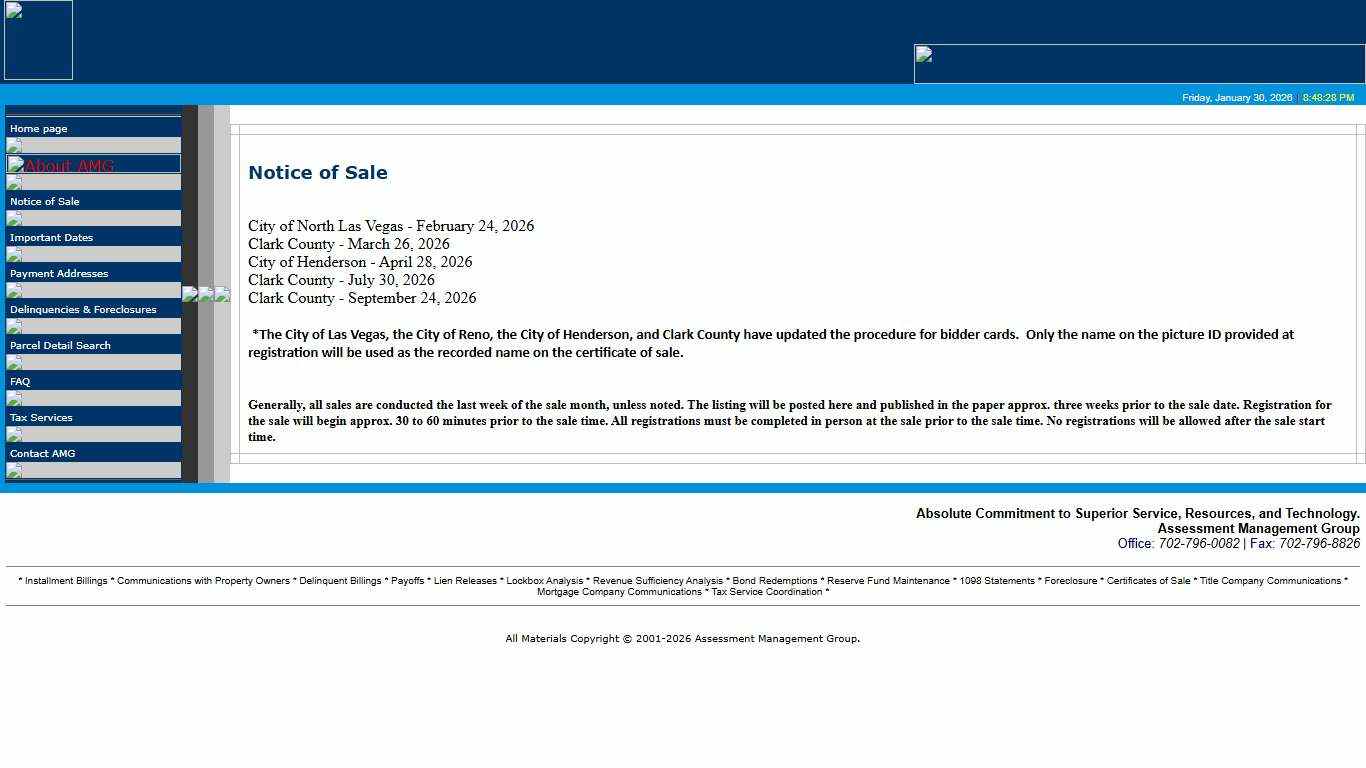Open the About AMG image link
This screenshot has width=1366, height=768.
(93, 165)
